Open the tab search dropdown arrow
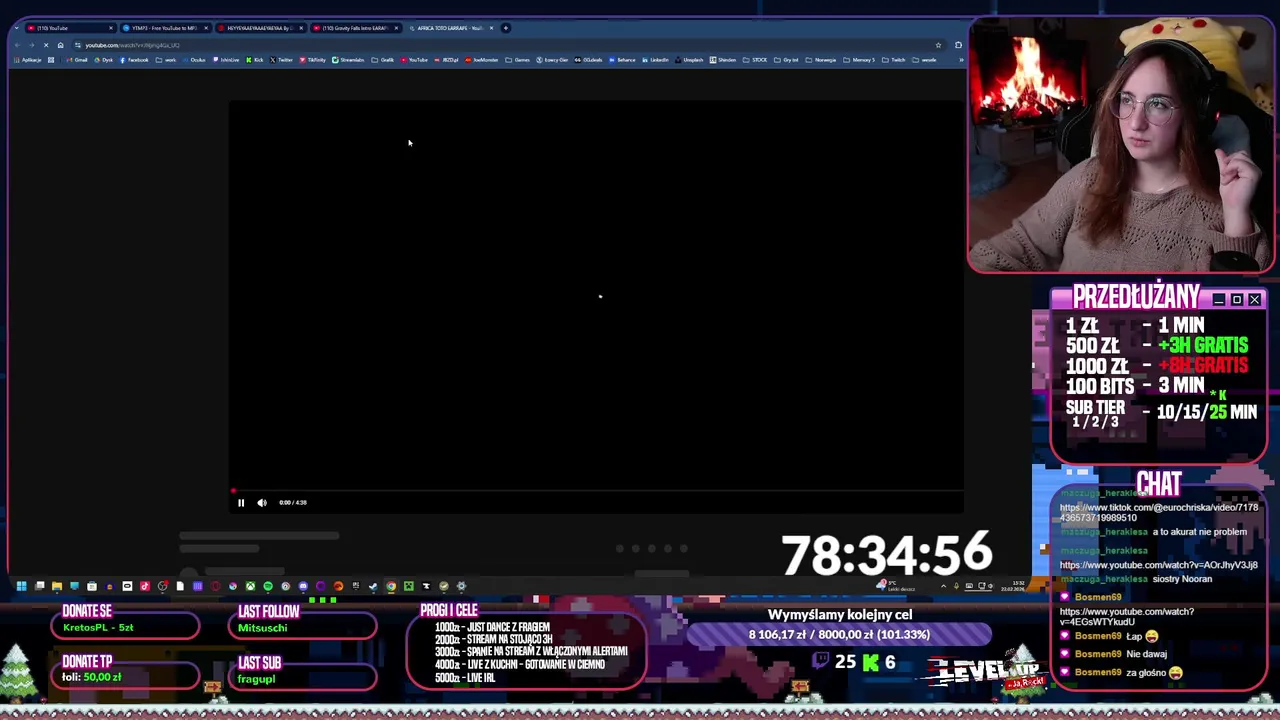Image resolution: width=1280 pixels, height=720 pixels. click(16, 28)
